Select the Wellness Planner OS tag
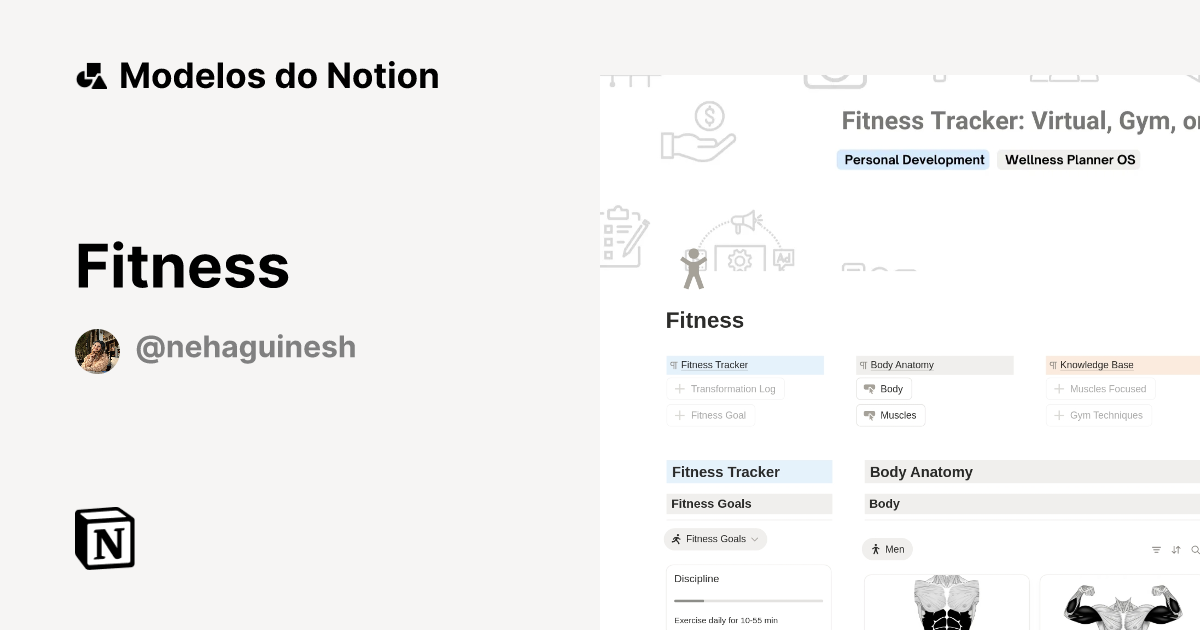This screenshot has height=630, width=1200. (1069, 160)
